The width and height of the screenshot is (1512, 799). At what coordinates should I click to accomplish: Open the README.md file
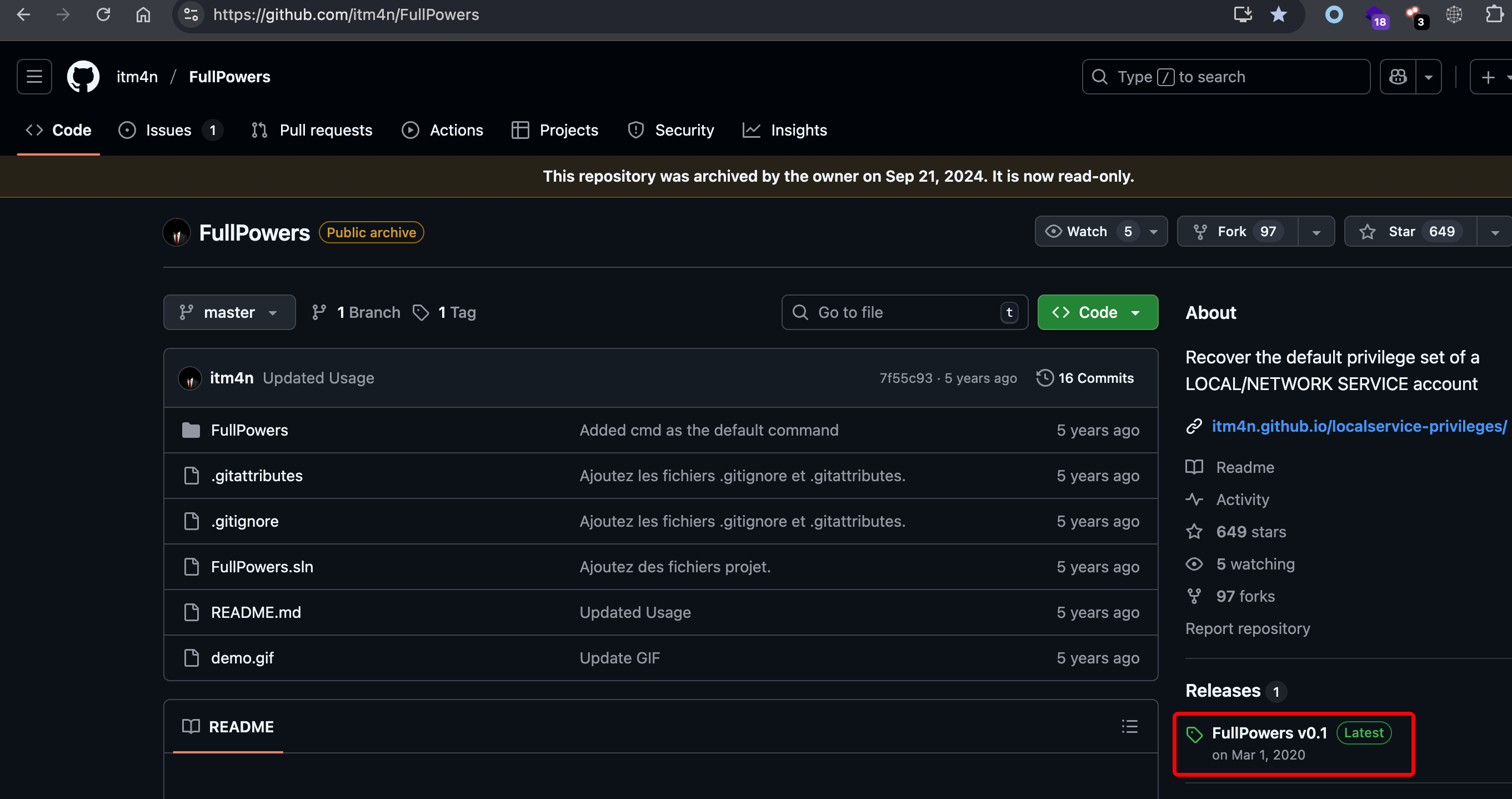[256, 612]
